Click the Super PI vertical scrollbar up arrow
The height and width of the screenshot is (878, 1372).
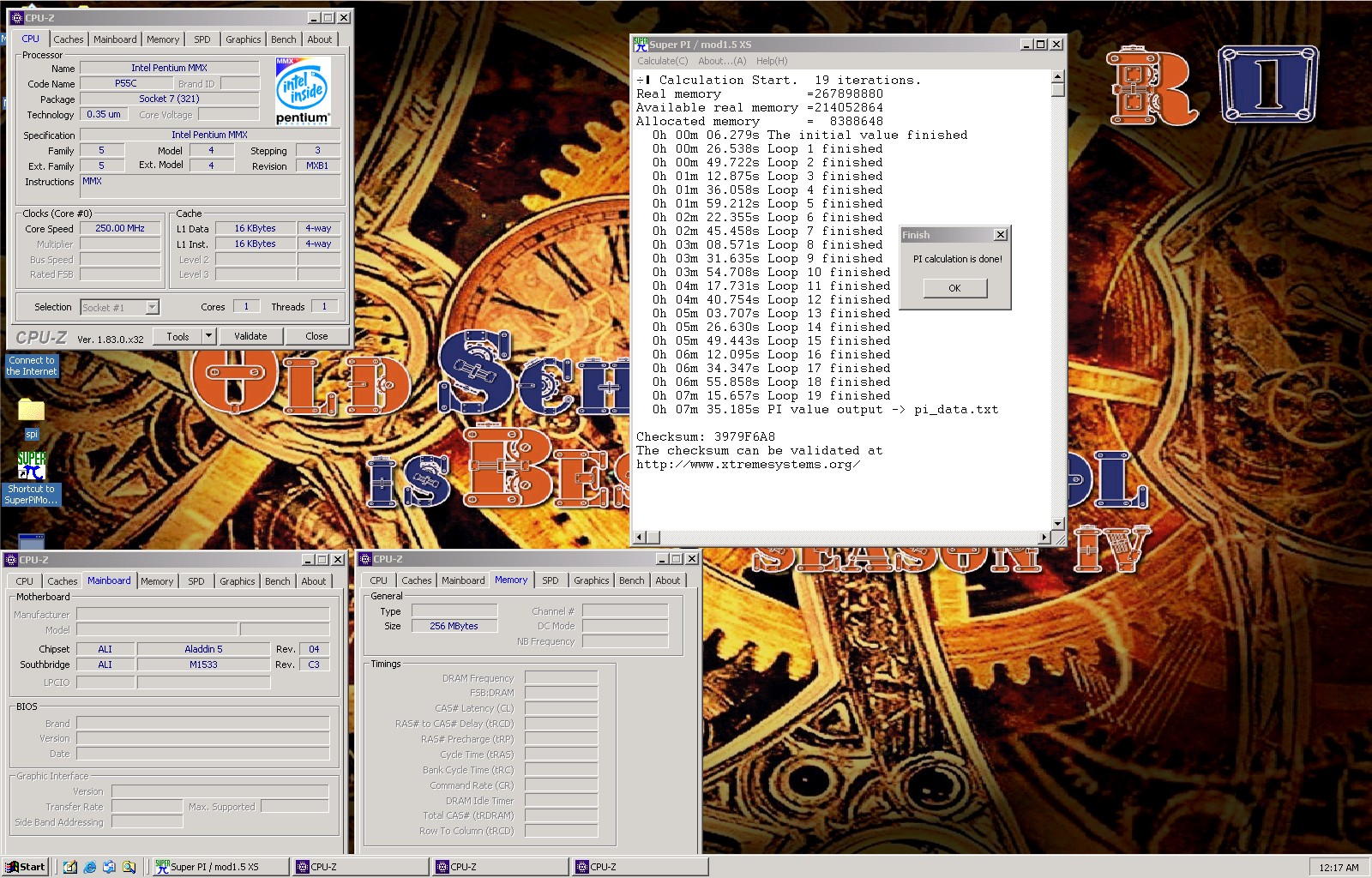(x=1058, y=77)
